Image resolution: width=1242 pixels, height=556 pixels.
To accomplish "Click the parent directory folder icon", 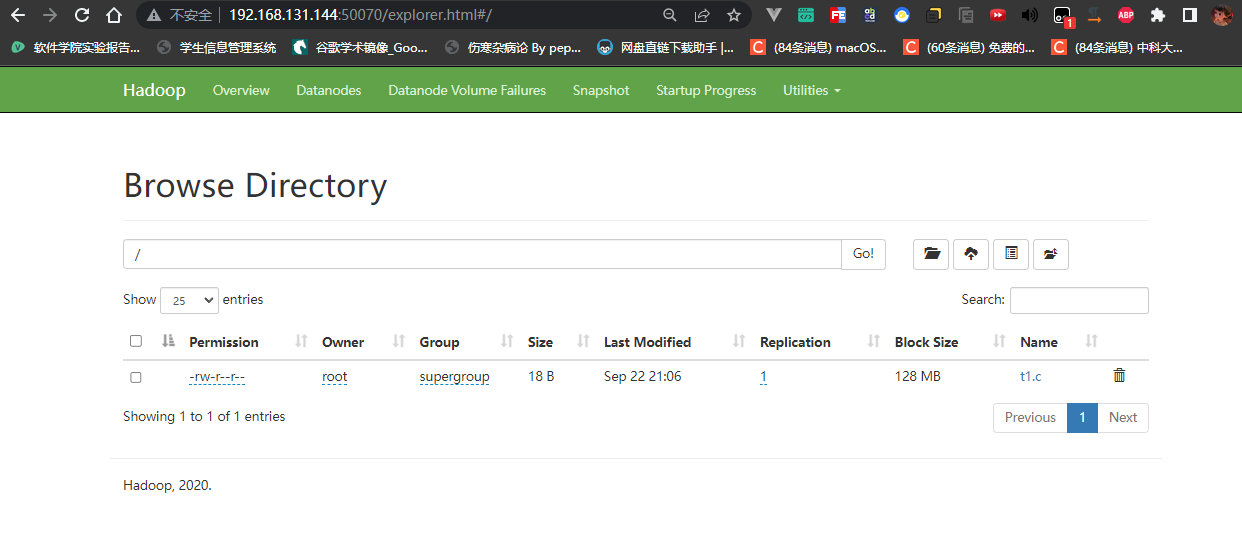I will tap(1050, 254).
